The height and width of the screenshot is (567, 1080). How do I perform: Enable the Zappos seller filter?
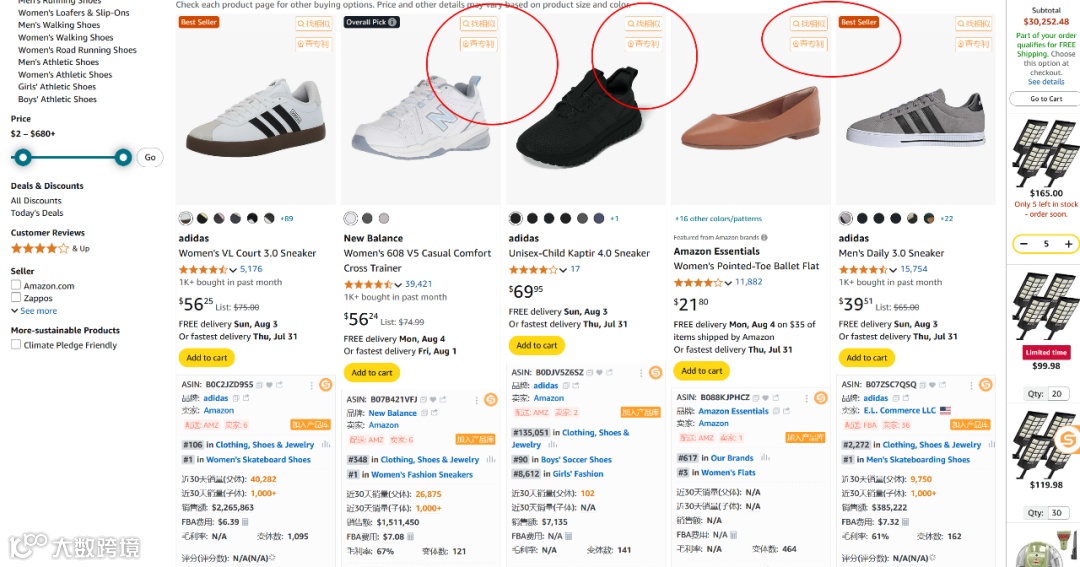(16, 298)
